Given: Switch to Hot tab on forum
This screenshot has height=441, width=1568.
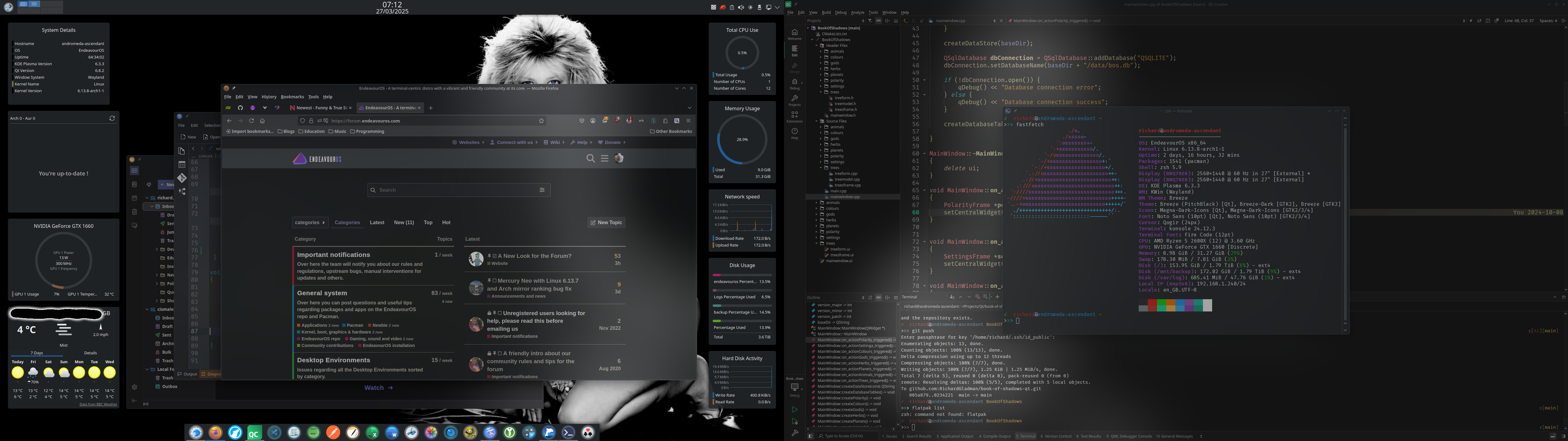Looking at the screenshot, I should pos(446,222).
